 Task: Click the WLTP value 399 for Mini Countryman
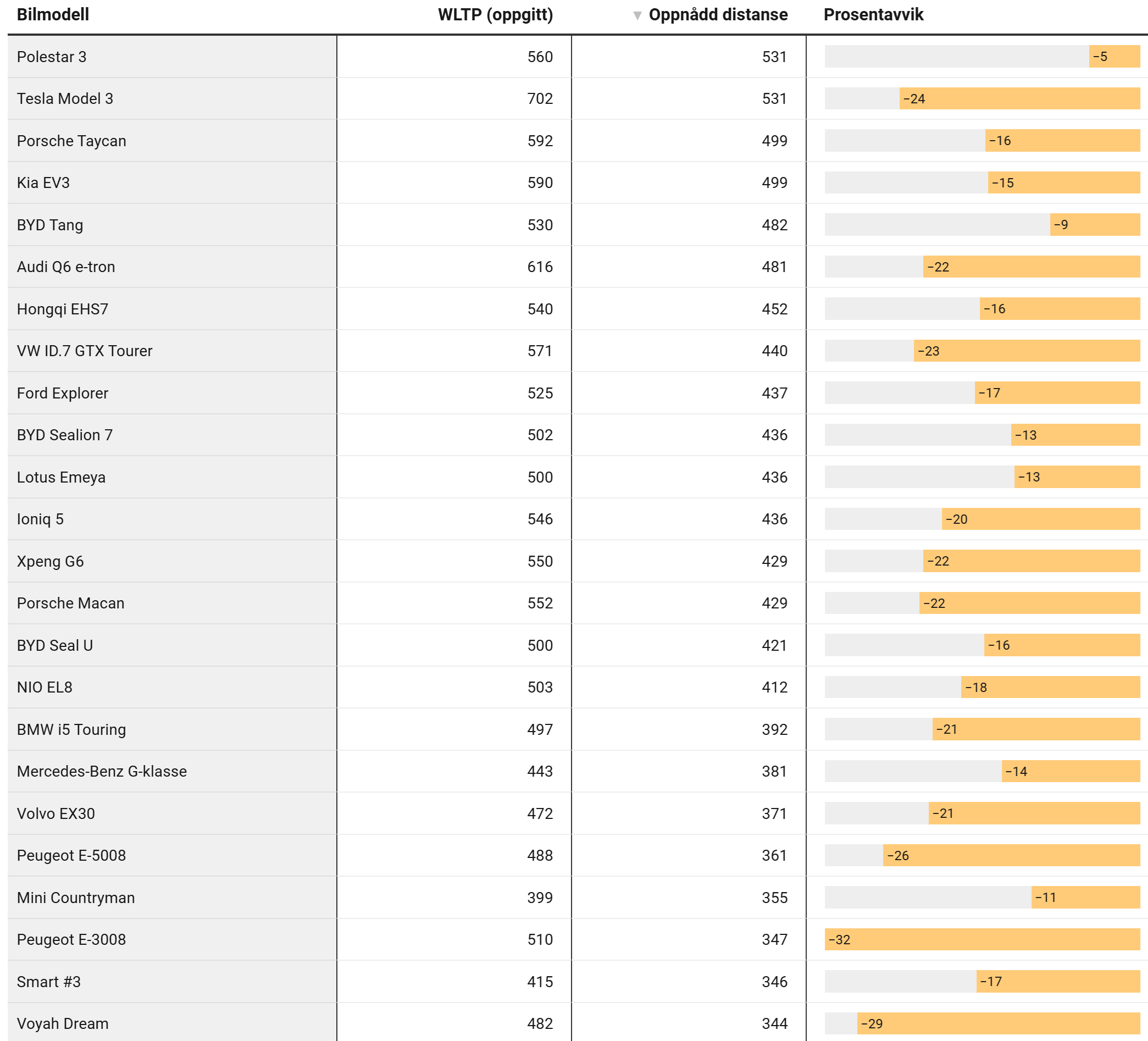click(540, 898)
